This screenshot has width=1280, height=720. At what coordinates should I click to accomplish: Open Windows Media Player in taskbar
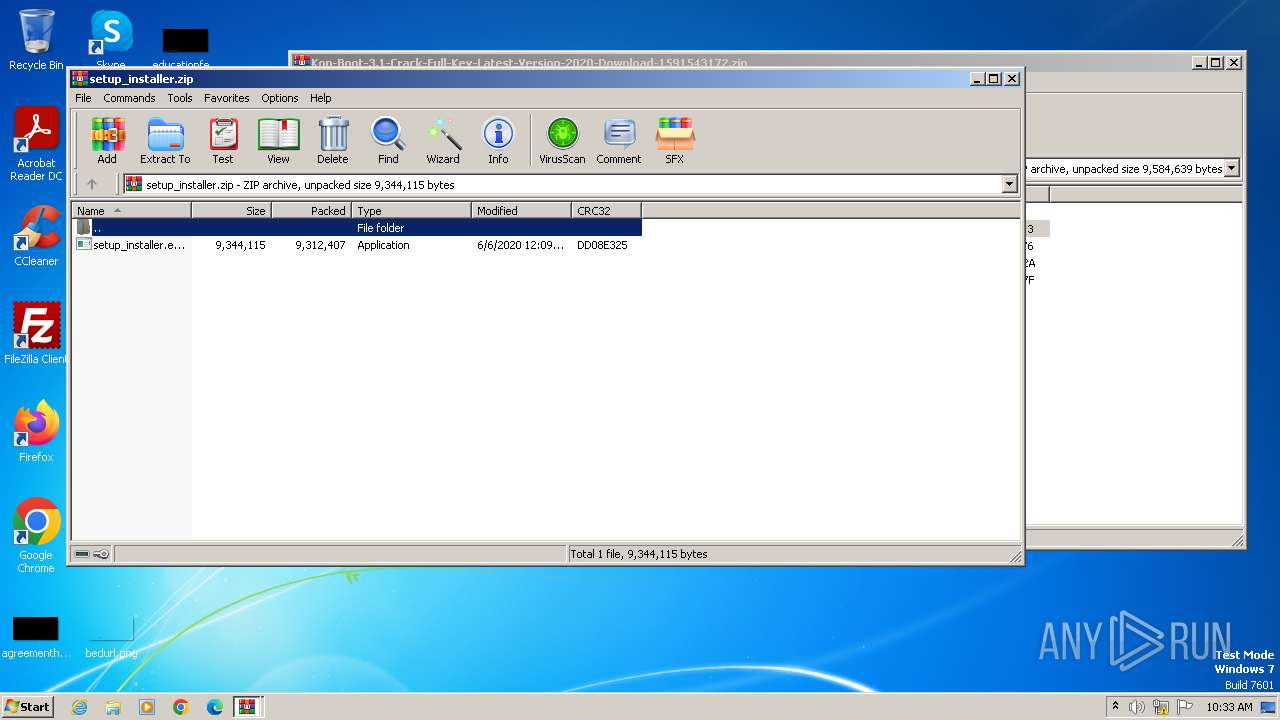pyautogui.click(x=147, y=707)
